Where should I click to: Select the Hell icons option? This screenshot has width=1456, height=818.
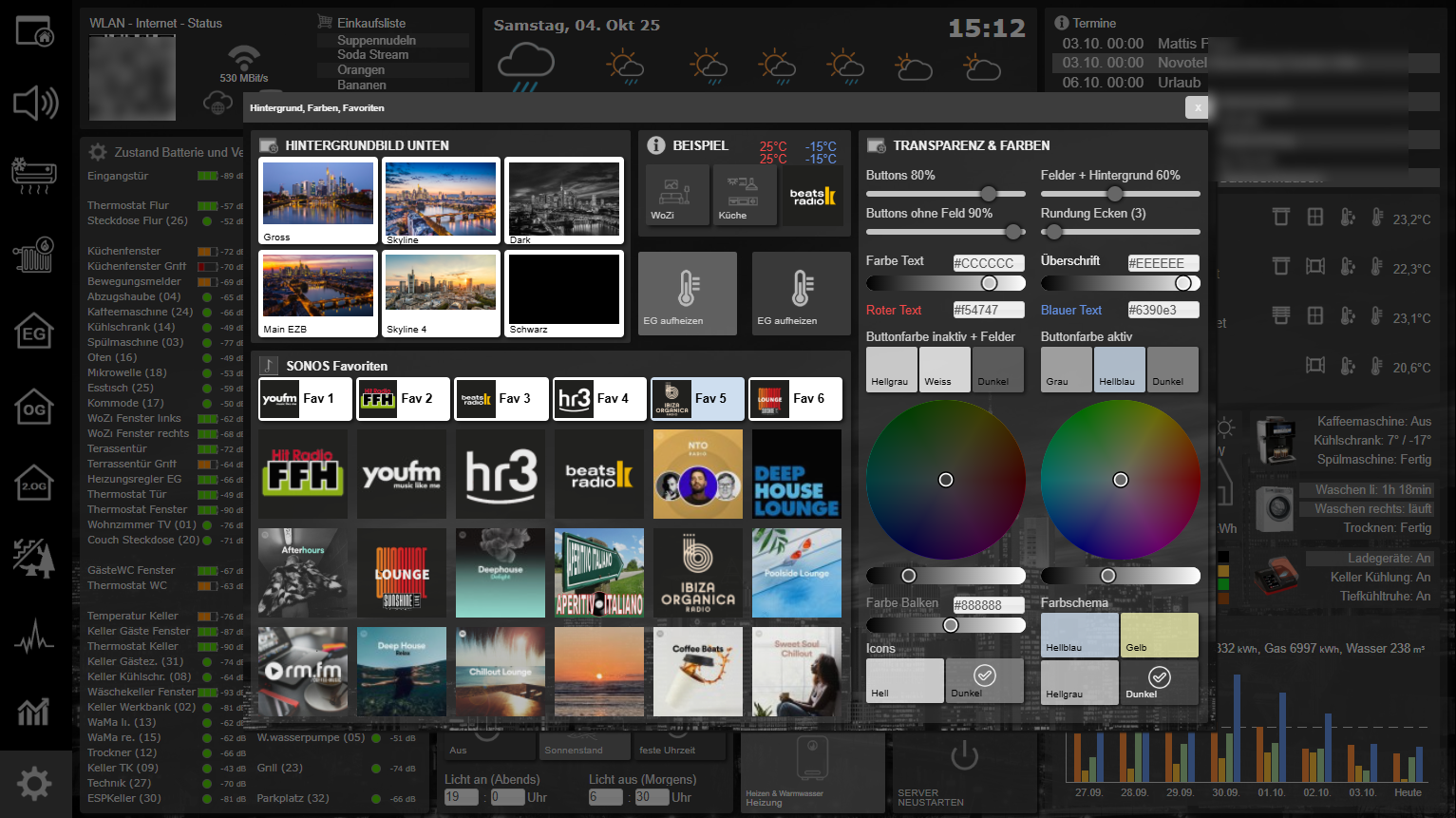coord(904,680)
